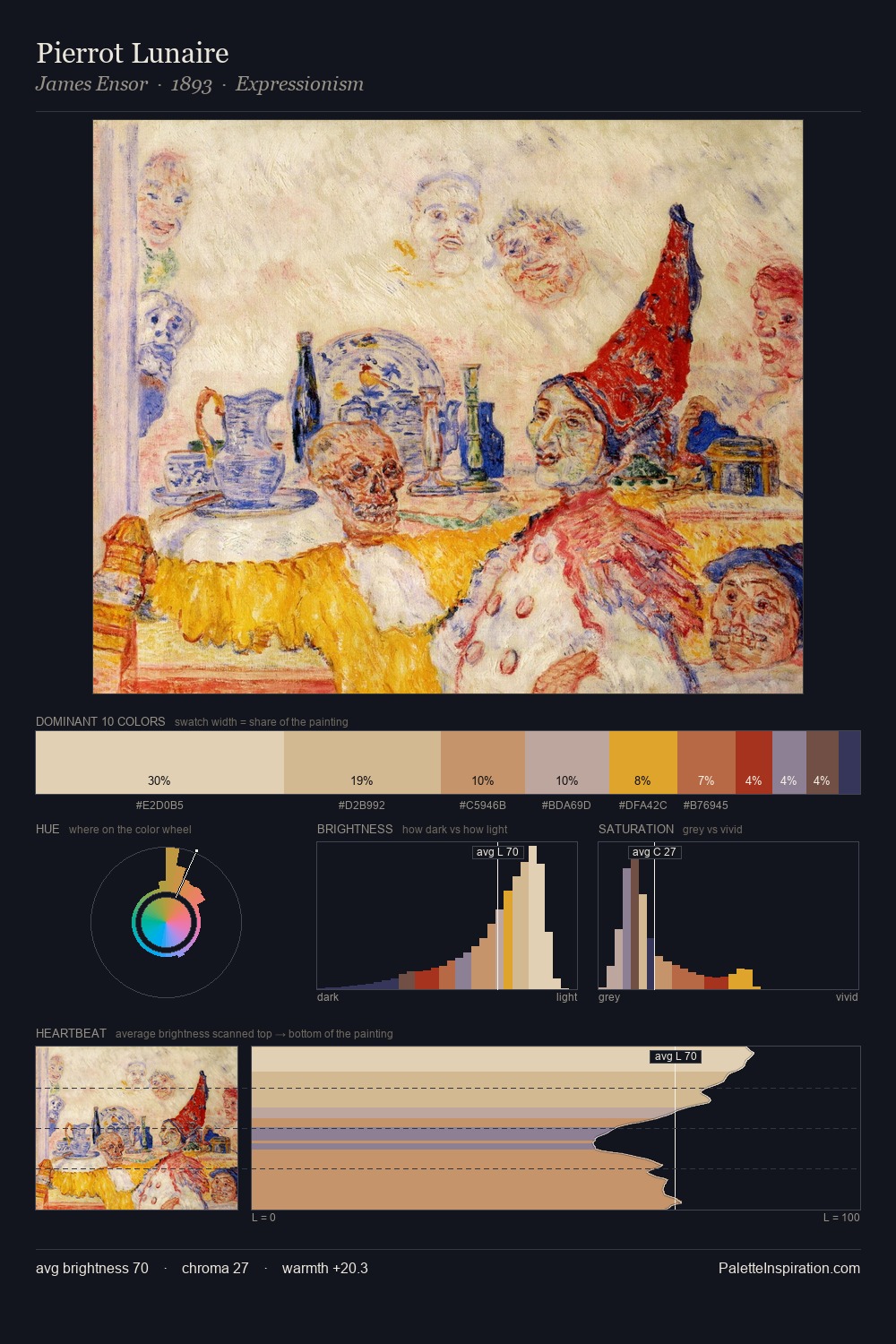This screenshot has width=896, height=1344.
Task: Click the hex code #E2D0B5
Action: [x=159, y=805]
